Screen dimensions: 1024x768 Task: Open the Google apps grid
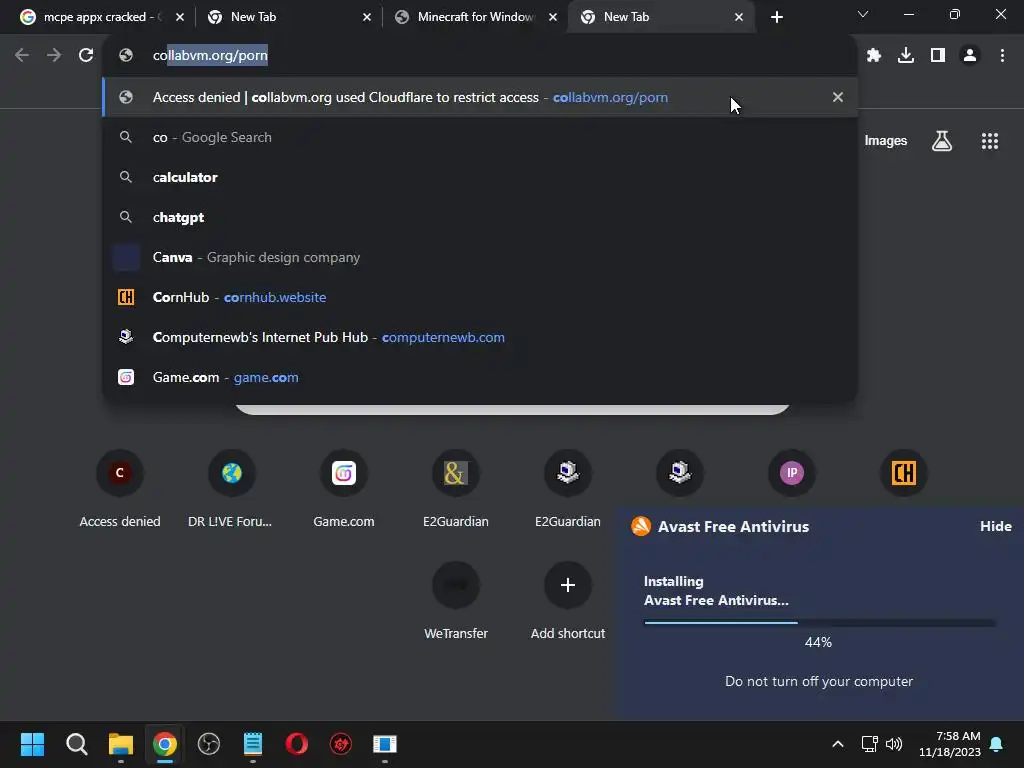click(990, 140)
